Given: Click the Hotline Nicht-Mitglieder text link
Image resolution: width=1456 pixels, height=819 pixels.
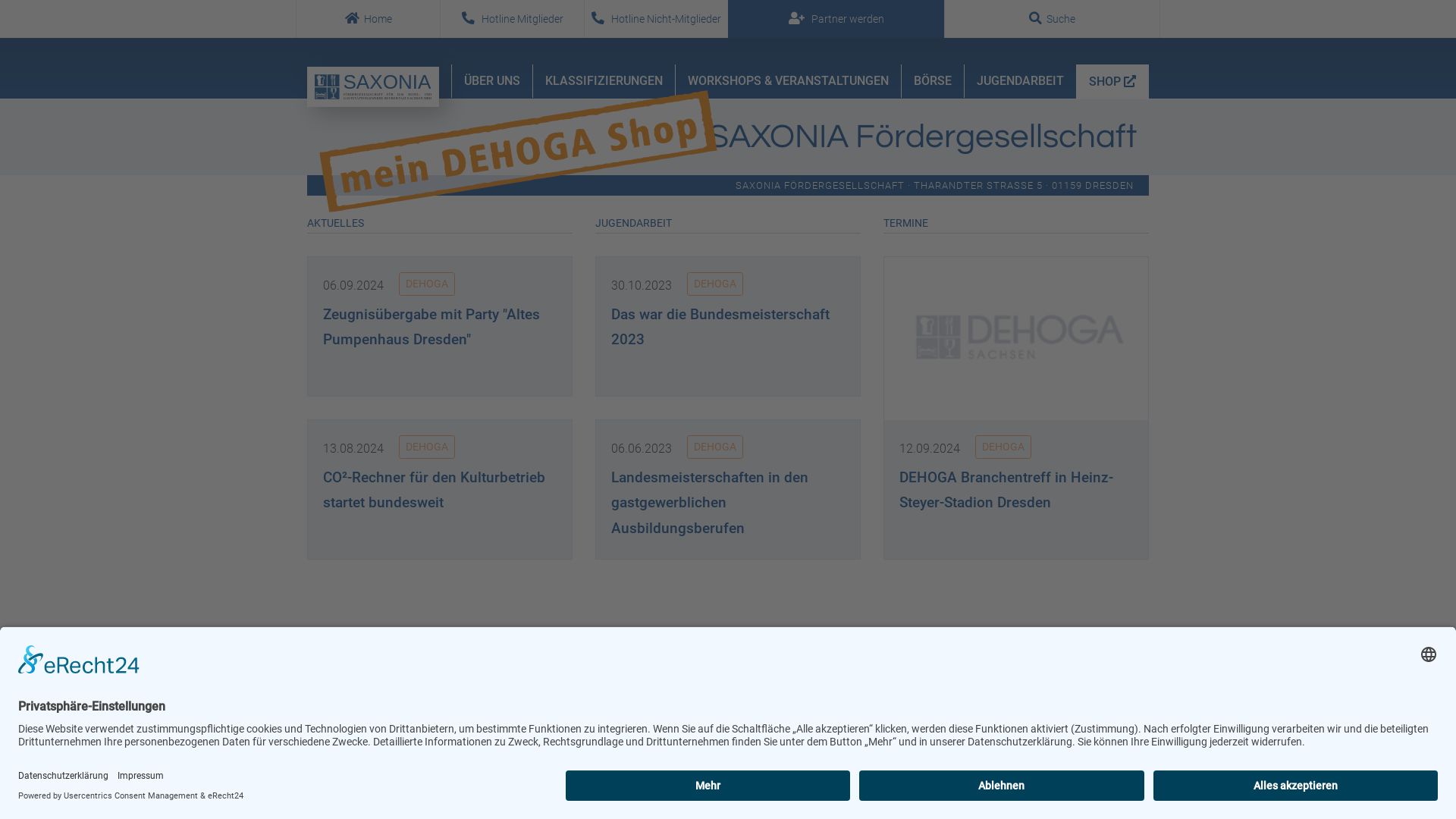Looking at the screenshot, I should [x=666, y=19].
